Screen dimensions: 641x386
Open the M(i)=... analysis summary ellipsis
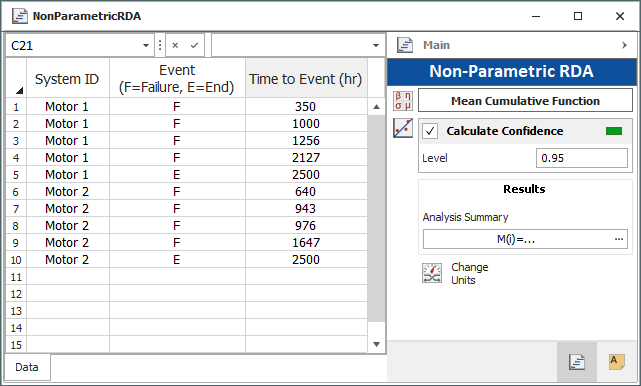(619, 239)
